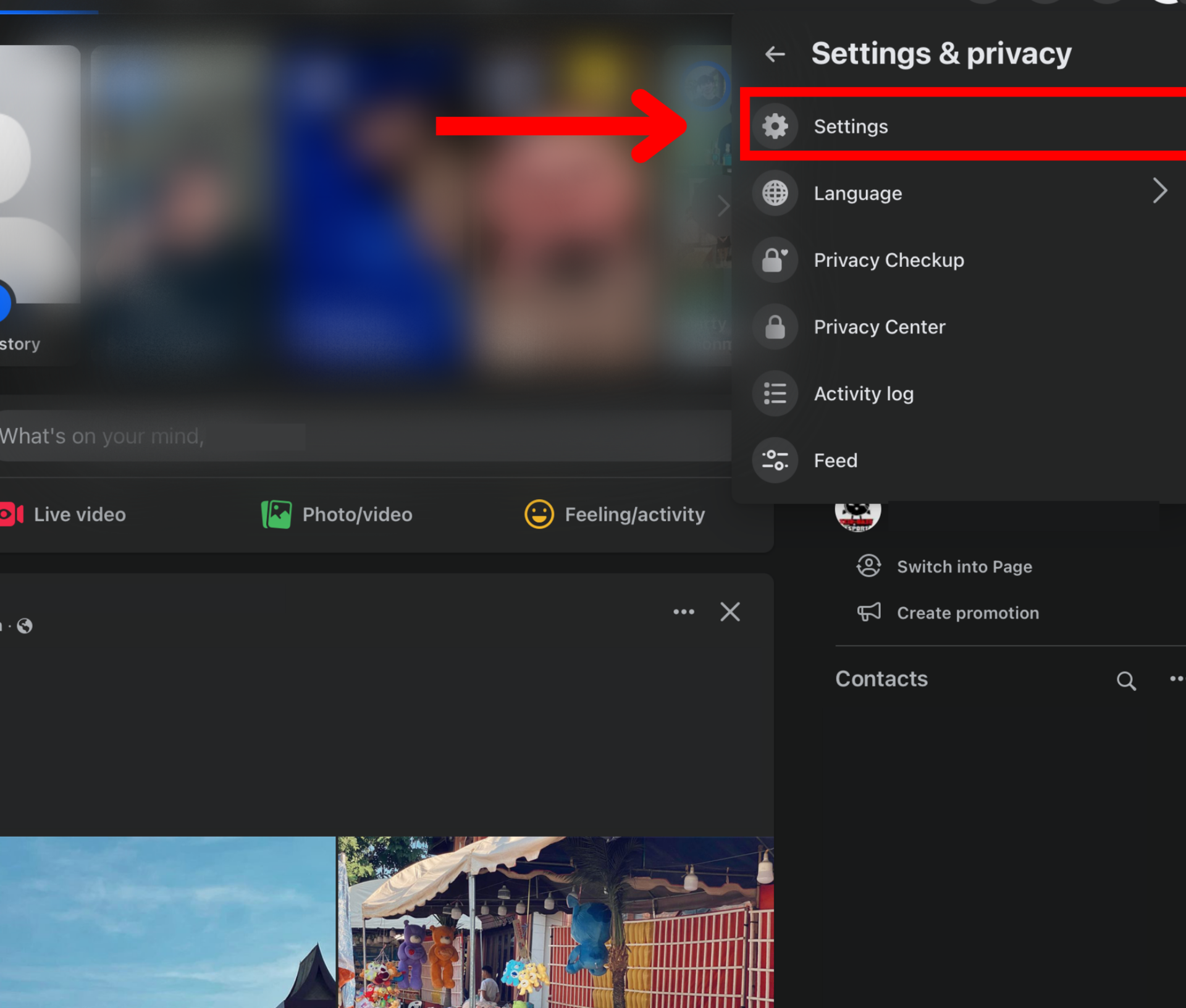
Task: Click the Settings gear icon
Action: 775,127
